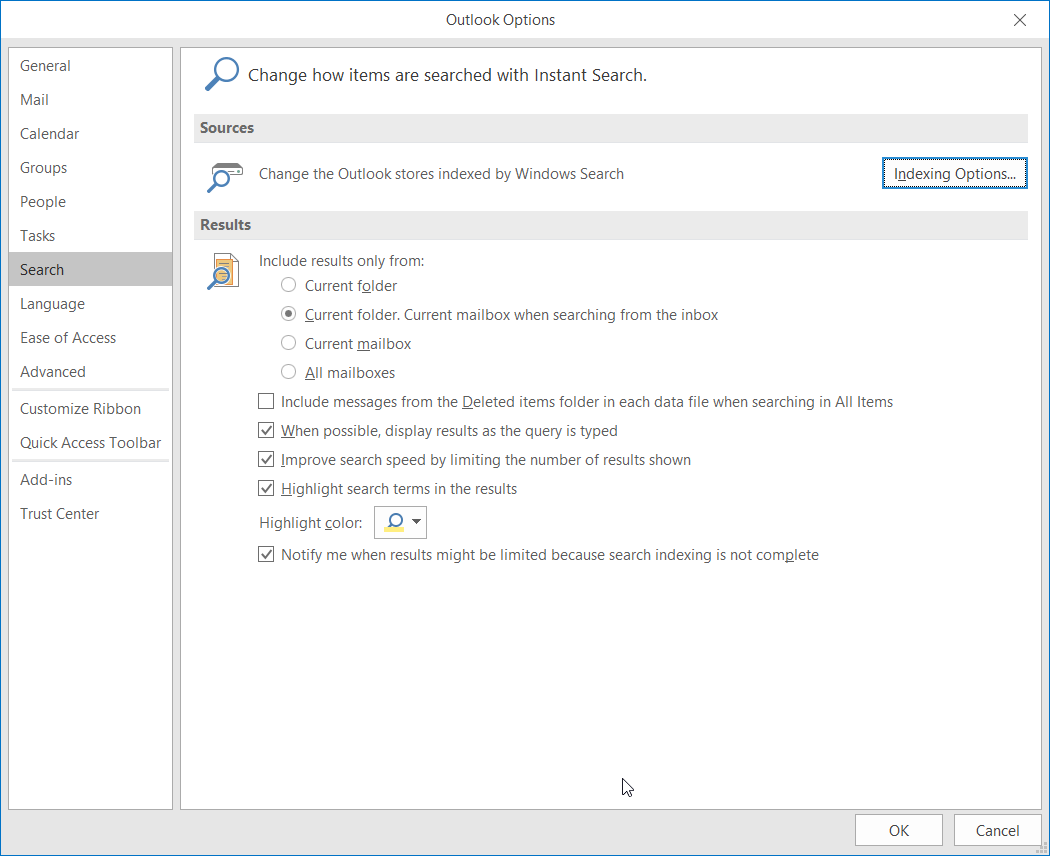
Task: Open the Add-ins category
Action: coord(90,480)
